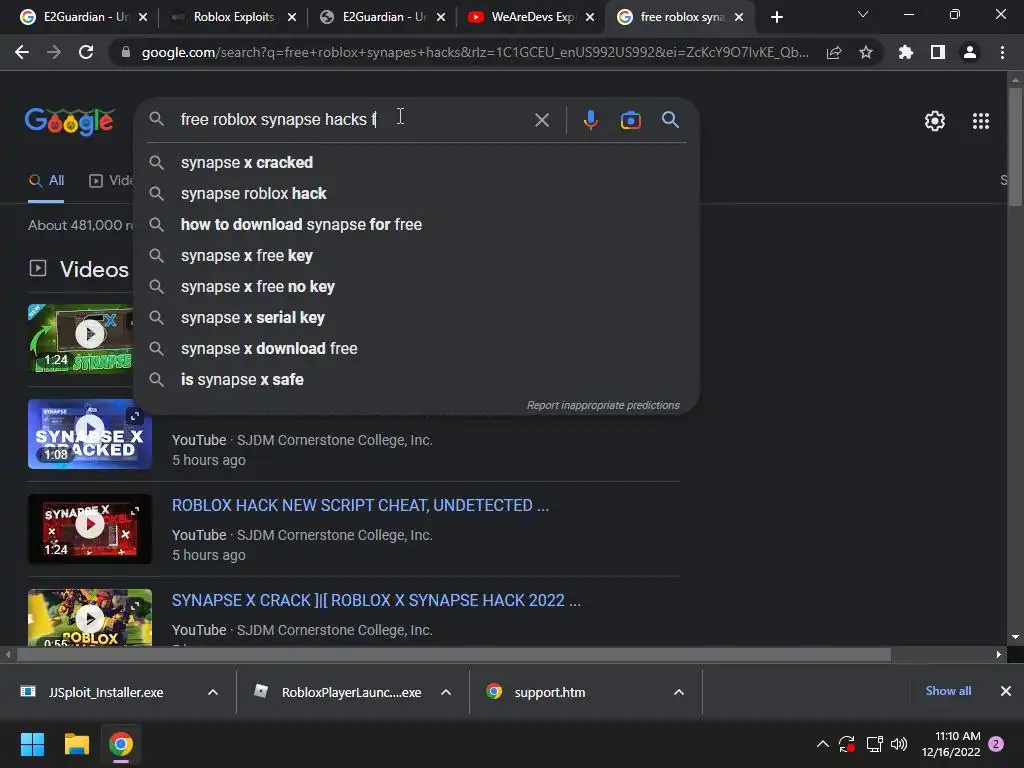Reload the current page

(86, 52)
